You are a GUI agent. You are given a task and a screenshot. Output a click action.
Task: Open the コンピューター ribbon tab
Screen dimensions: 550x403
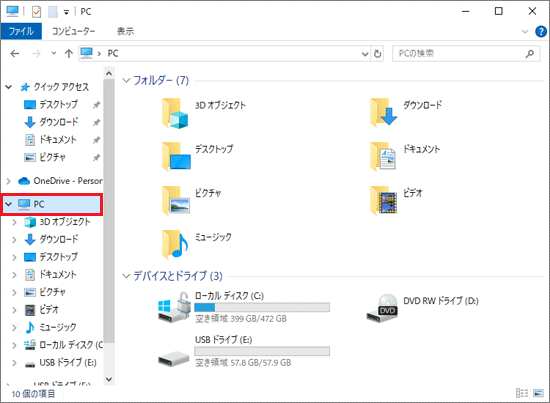coord(74,32)
